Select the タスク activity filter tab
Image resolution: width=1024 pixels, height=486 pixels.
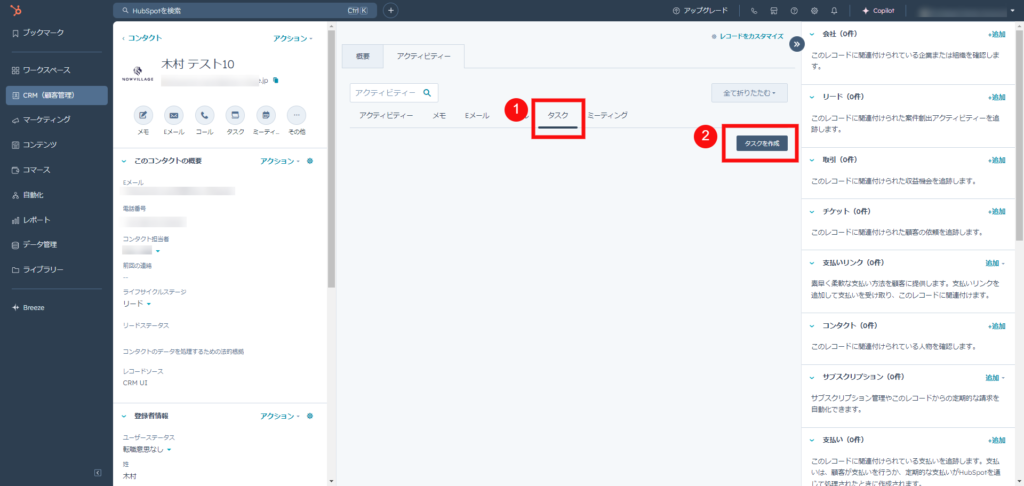tap(558, 116)
